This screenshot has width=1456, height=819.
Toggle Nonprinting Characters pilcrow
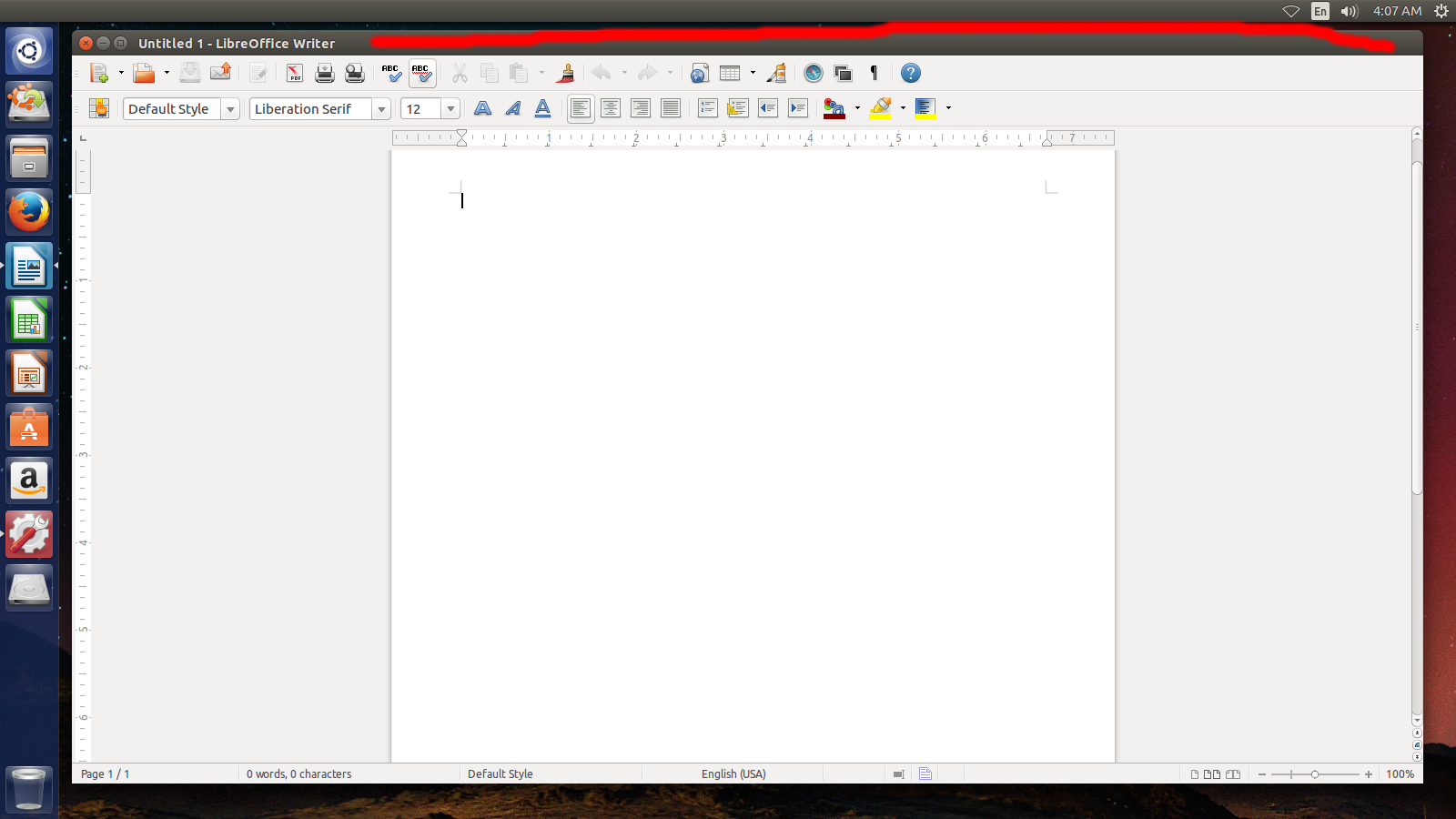(874, 73)
